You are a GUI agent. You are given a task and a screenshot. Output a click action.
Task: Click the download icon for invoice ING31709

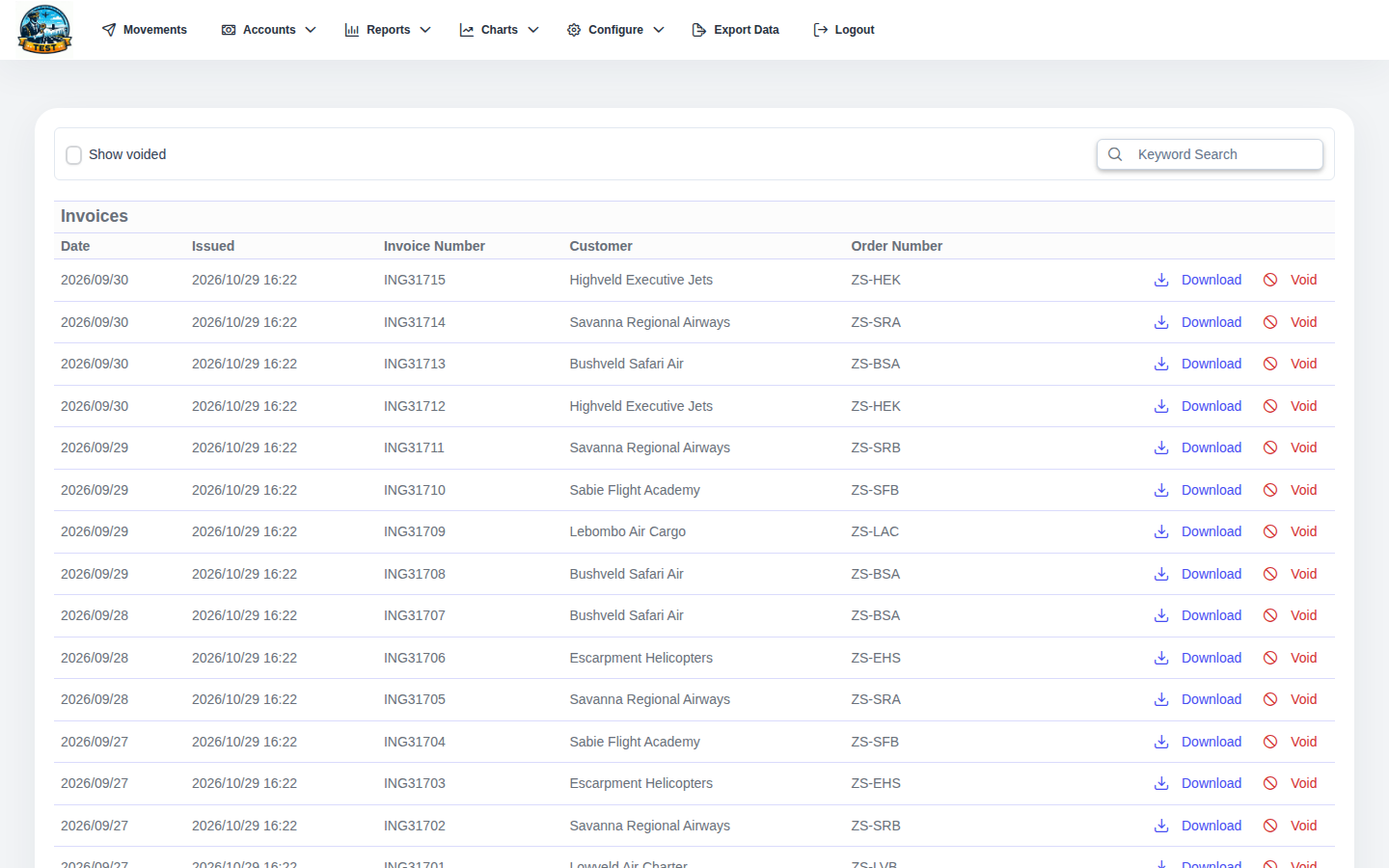1161,531
